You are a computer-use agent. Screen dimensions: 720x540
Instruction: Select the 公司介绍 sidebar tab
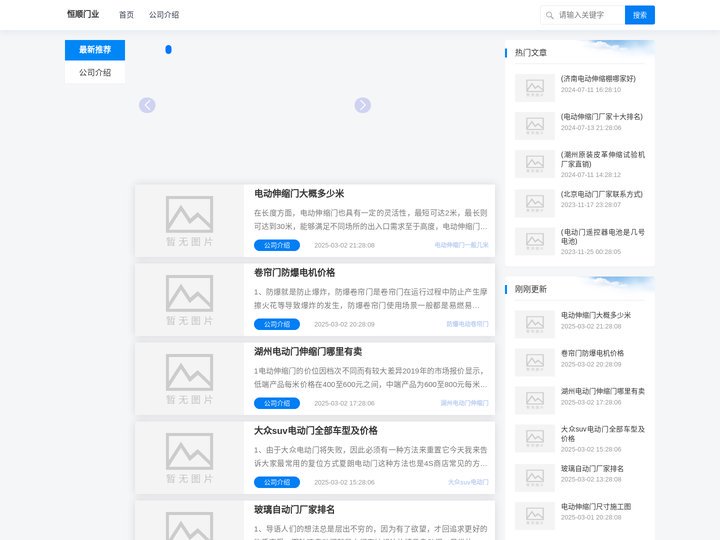[x=95, y=73]
